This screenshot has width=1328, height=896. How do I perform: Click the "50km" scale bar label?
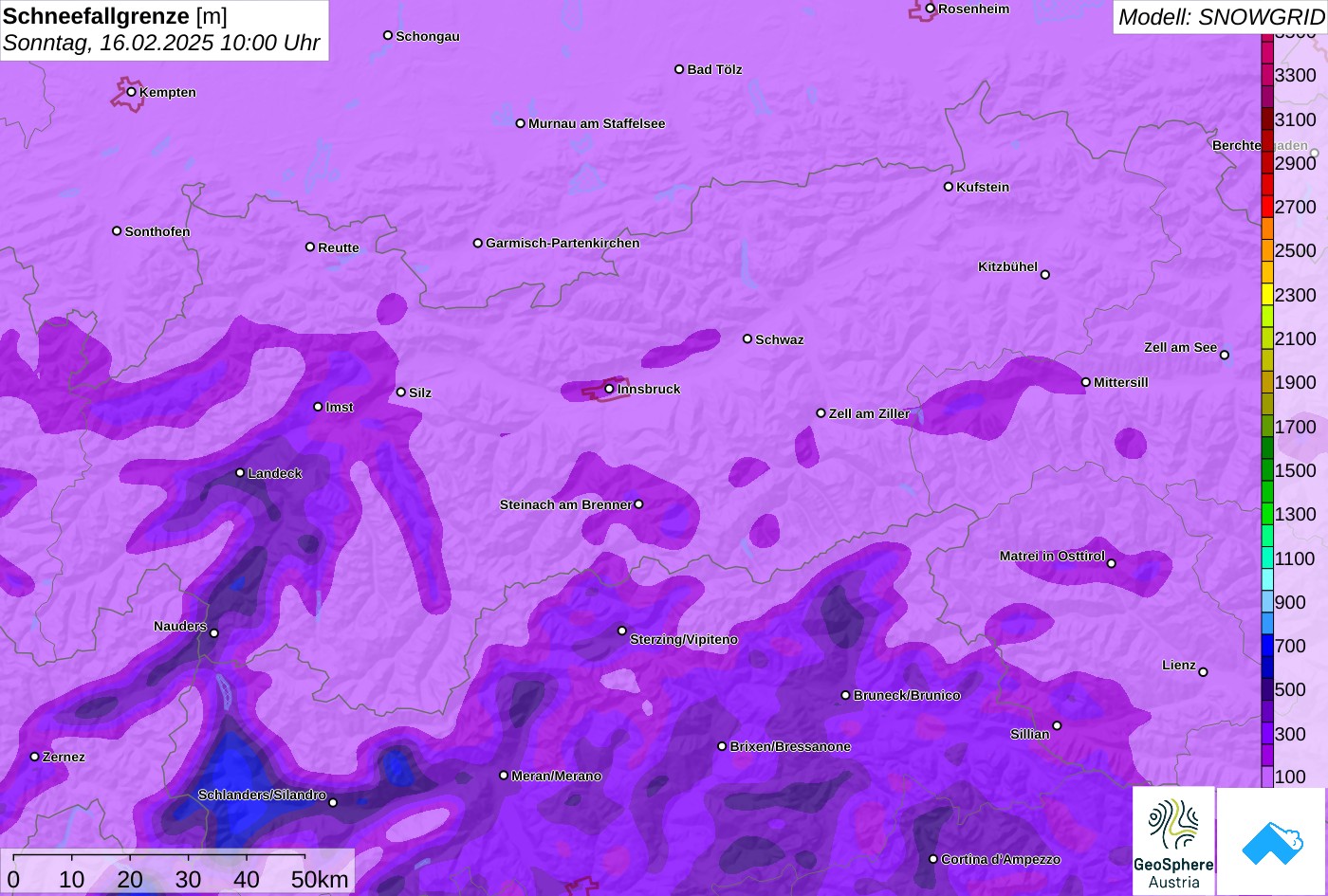(320, 879)
